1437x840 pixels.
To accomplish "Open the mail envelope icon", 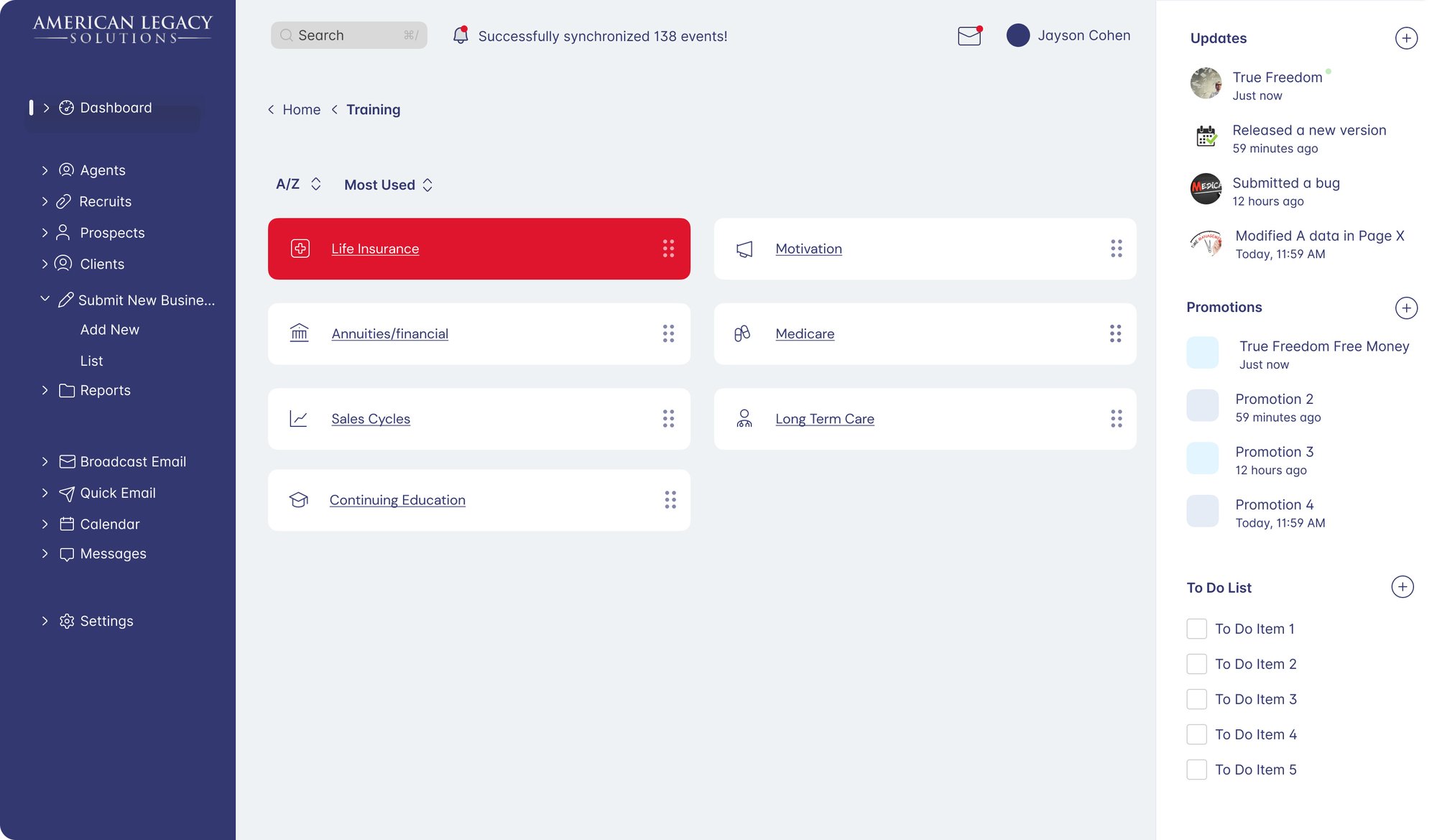I will click(969, 35).
